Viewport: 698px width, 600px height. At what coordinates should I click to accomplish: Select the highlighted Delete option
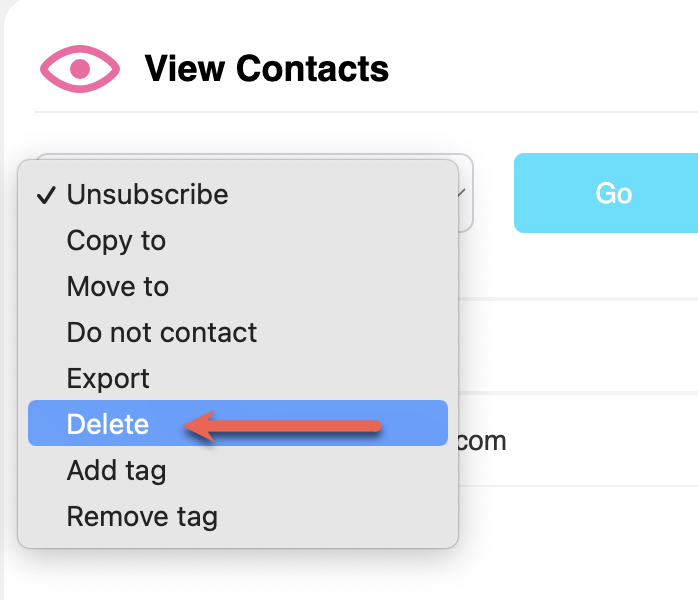(108, 425)
